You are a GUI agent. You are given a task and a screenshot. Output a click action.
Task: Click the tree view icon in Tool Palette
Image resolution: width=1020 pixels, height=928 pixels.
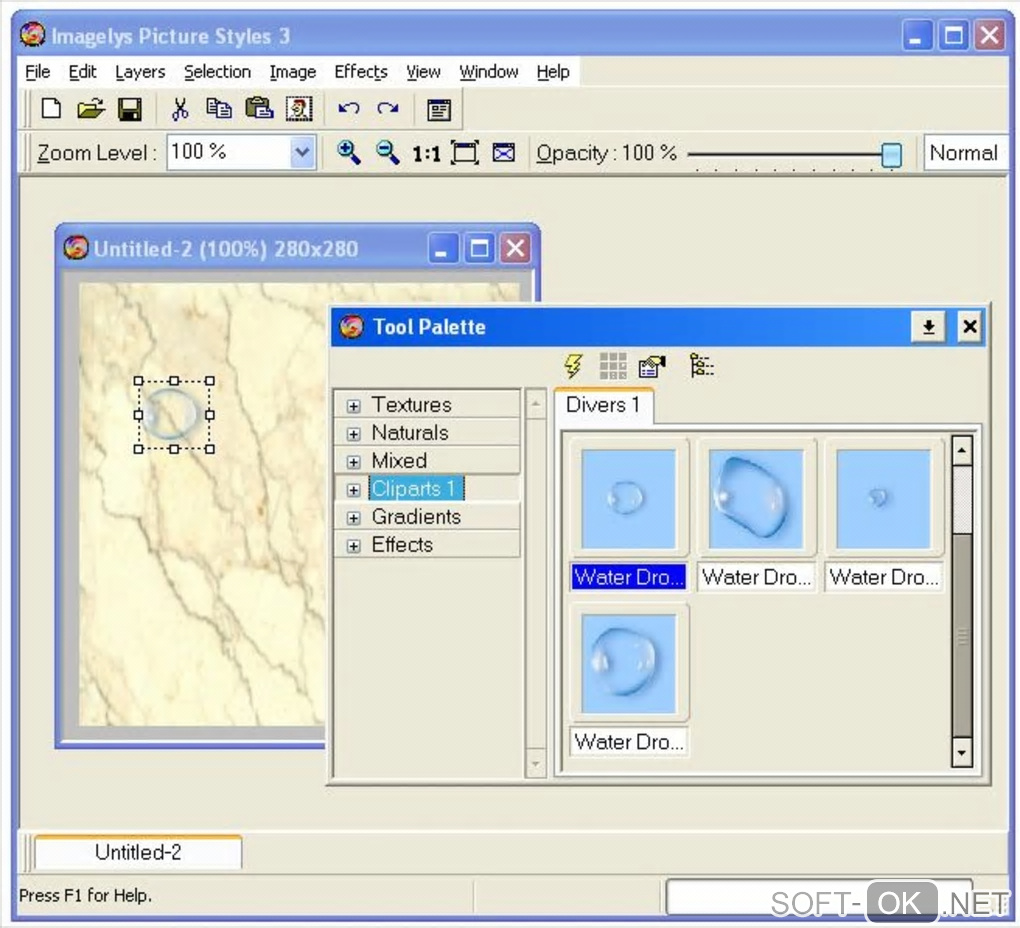point(701,365)
